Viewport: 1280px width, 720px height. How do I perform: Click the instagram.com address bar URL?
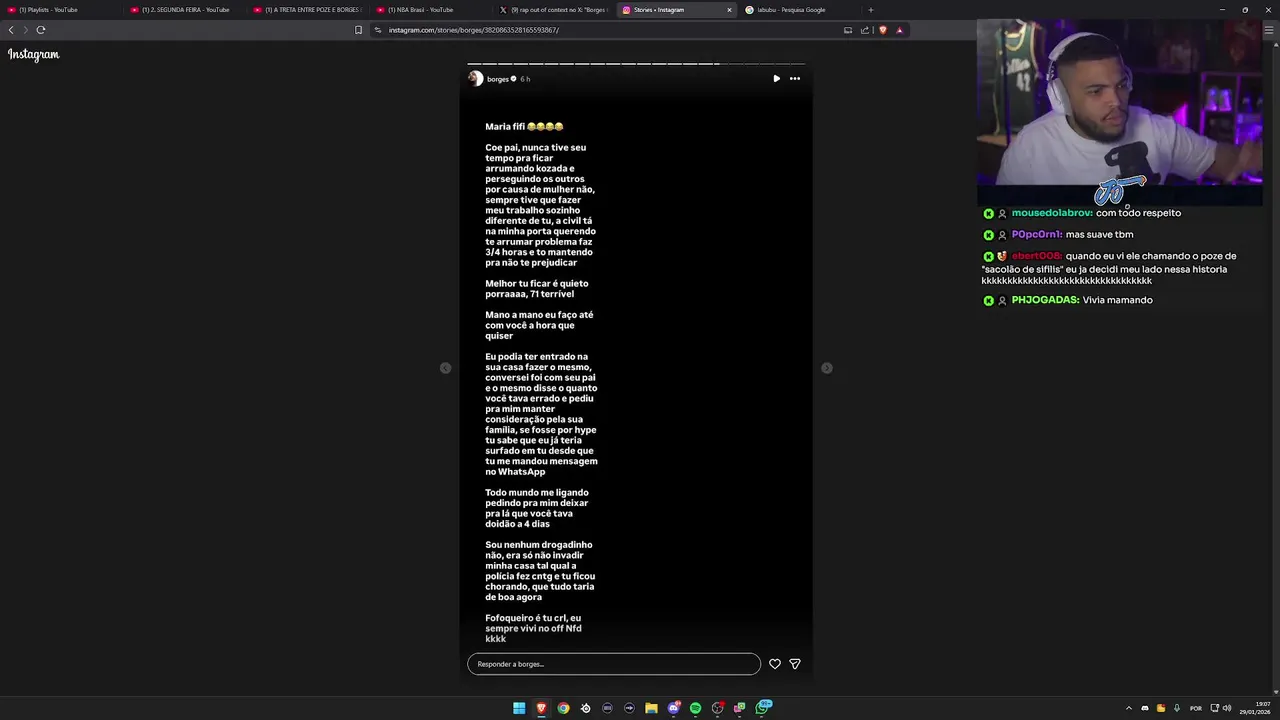474,30
